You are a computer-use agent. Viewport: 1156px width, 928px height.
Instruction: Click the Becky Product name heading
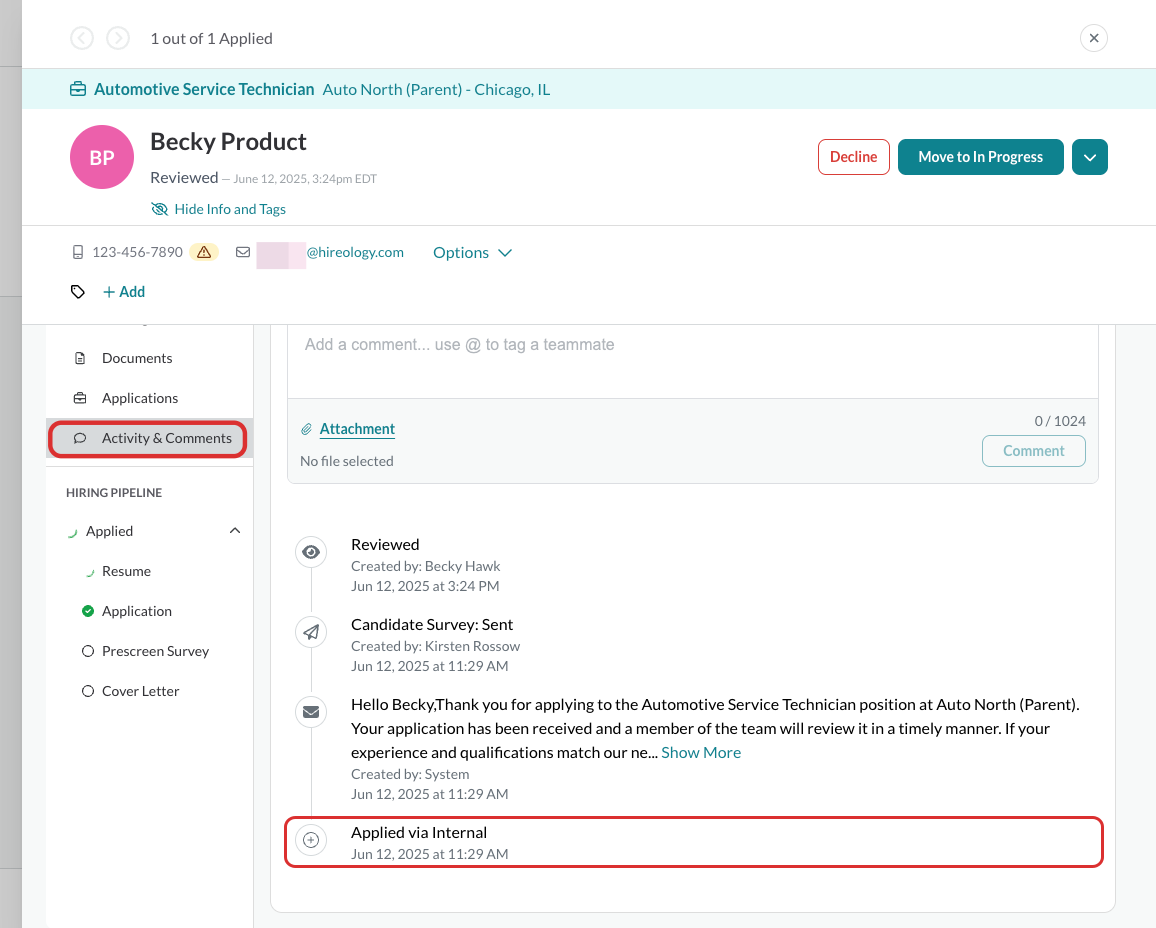[x=229, y=142]
